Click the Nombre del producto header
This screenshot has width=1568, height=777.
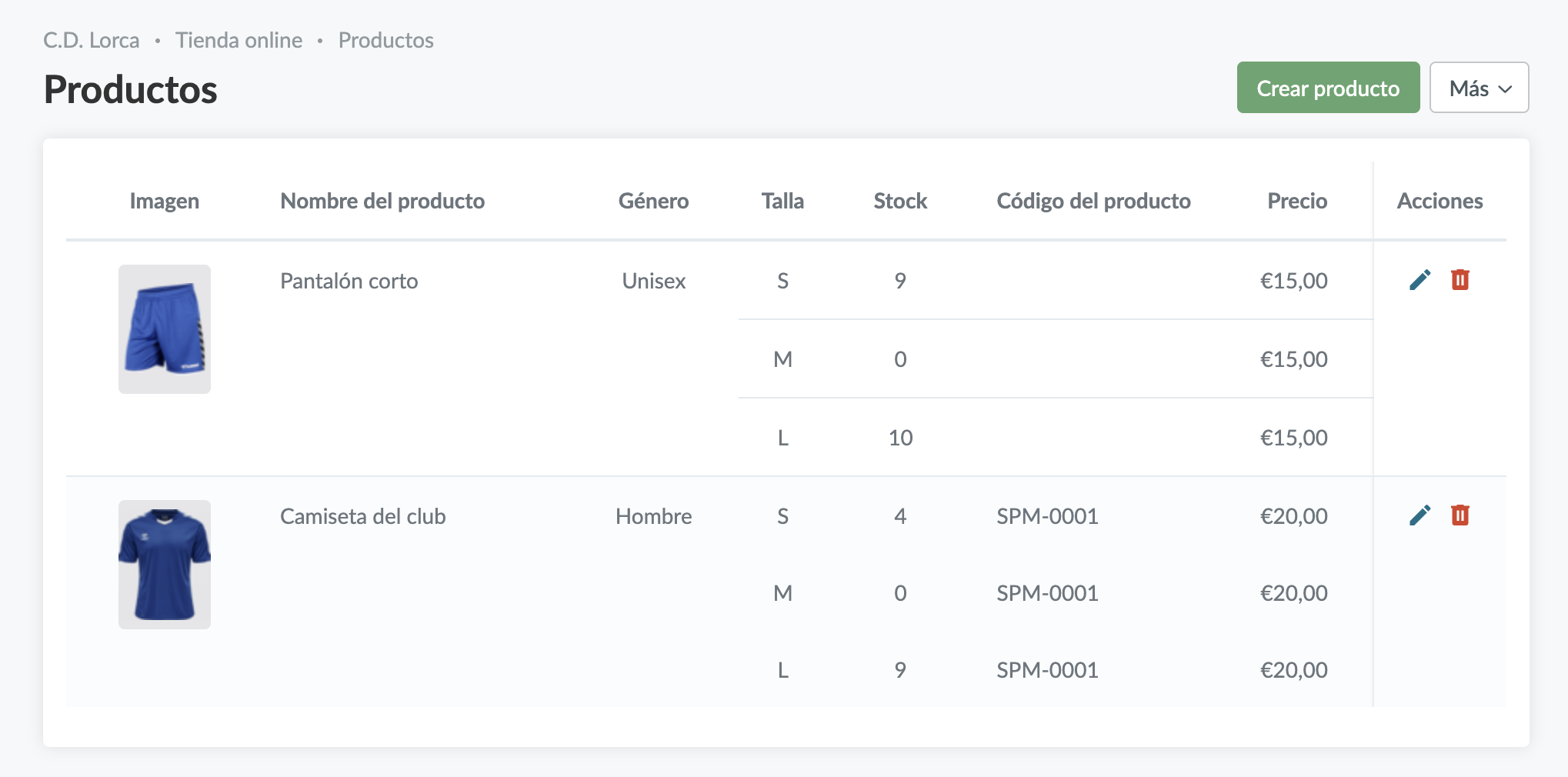point(382,201)
